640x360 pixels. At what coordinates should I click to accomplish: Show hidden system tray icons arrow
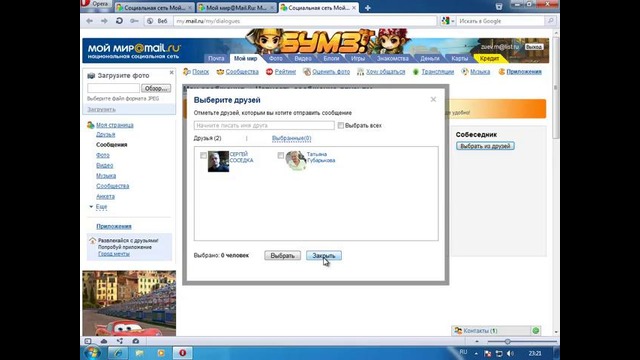pyautogui.click(x=476, y=353)
